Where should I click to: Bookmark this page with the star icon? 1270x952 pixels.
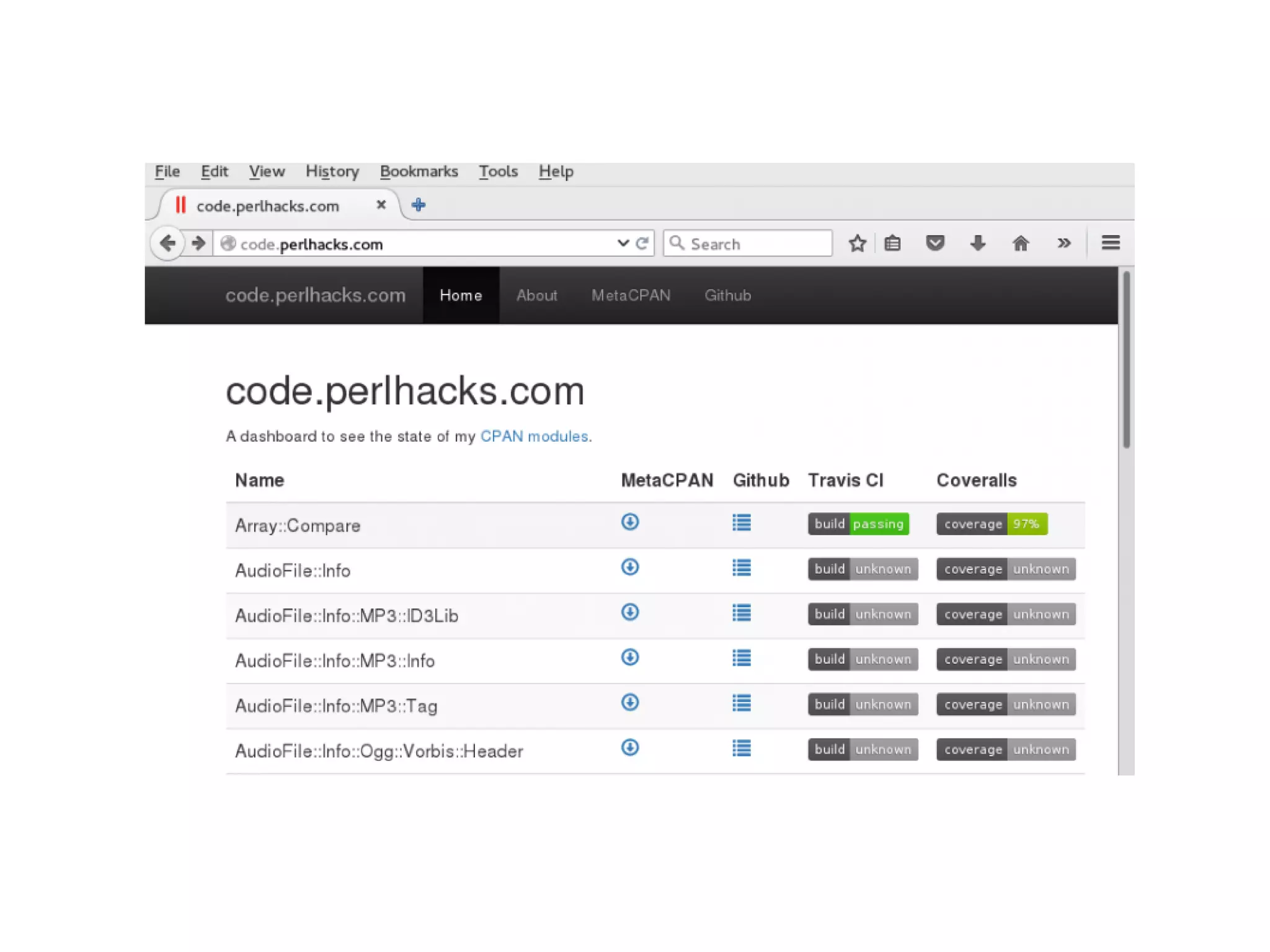point(857,243)
